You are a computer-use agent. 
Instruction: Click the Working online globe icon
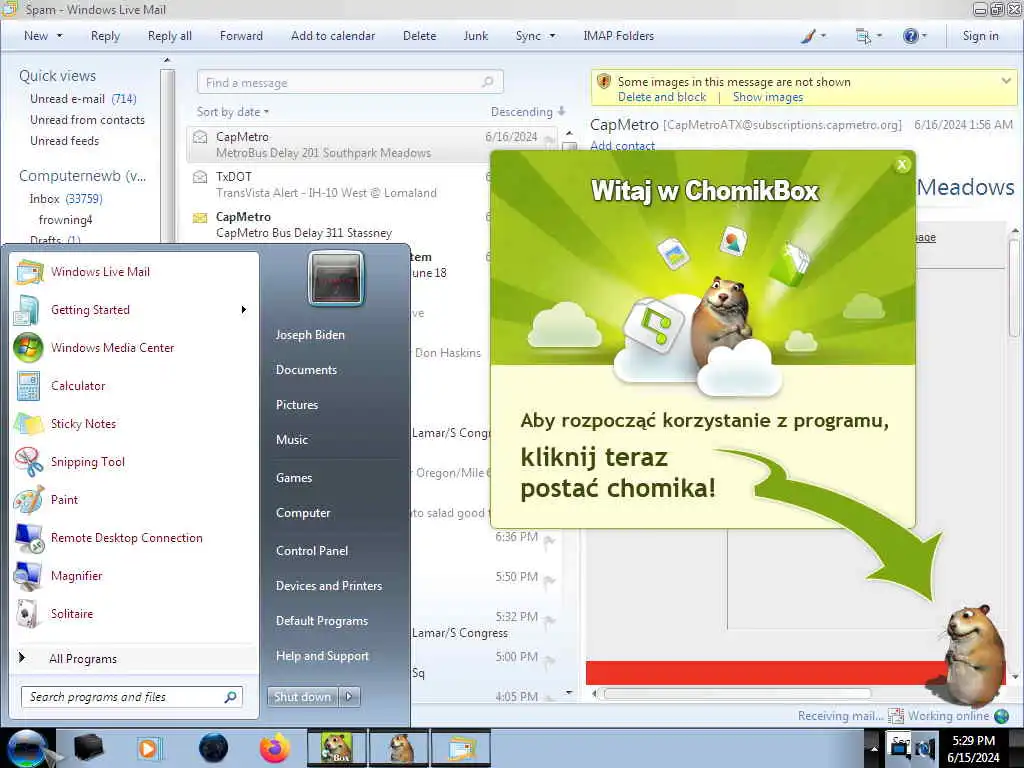pos(1001,716)
